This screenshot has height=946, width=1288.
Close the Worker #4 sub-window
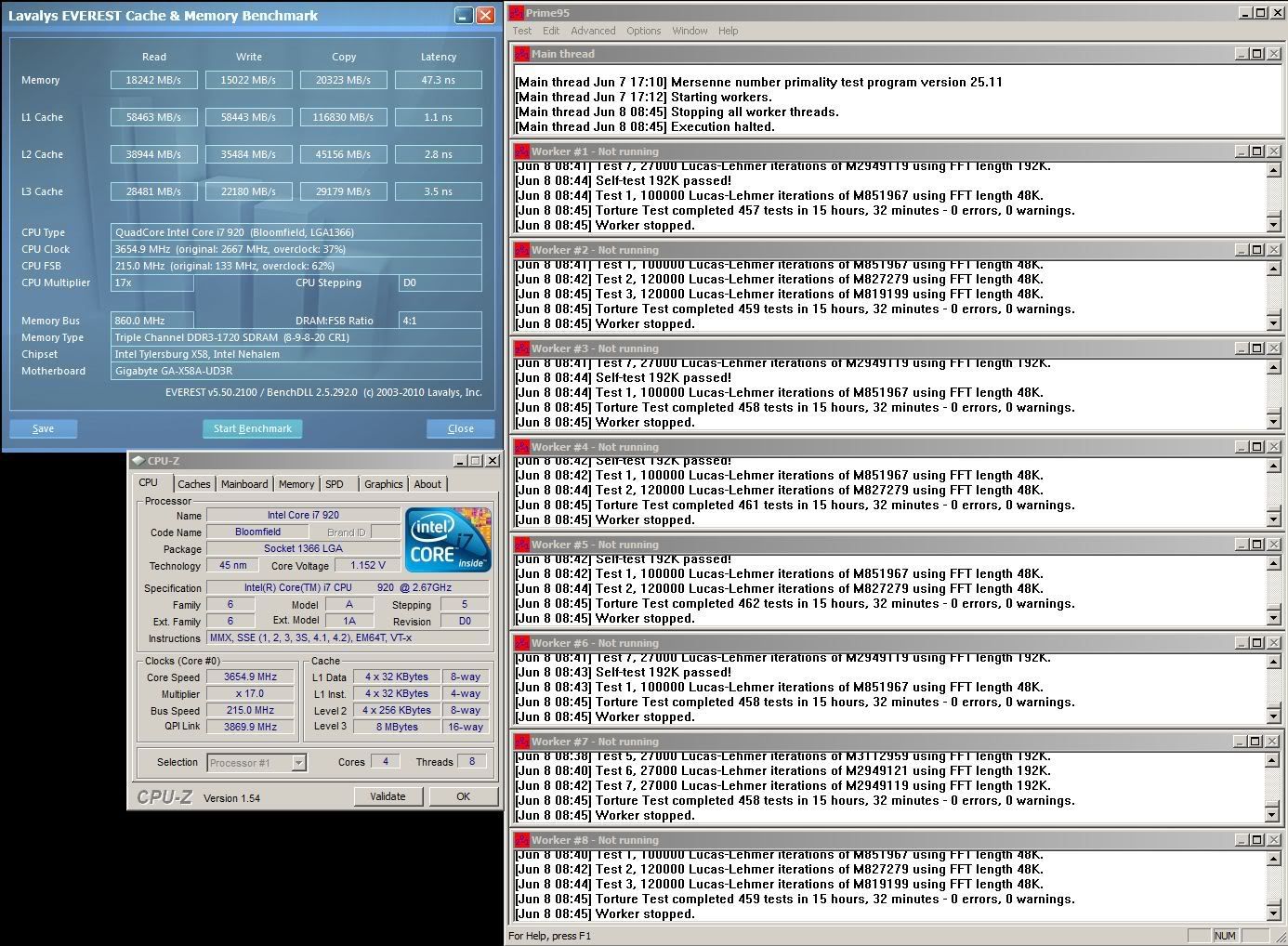1273,447
